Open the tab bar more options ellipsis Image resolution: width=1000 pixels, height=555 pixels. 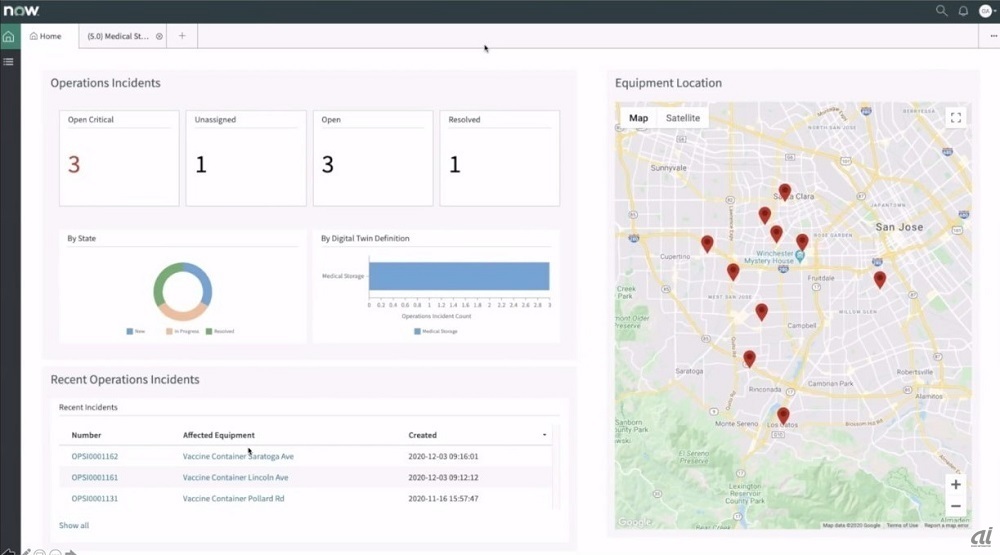(x=993, y=36)
